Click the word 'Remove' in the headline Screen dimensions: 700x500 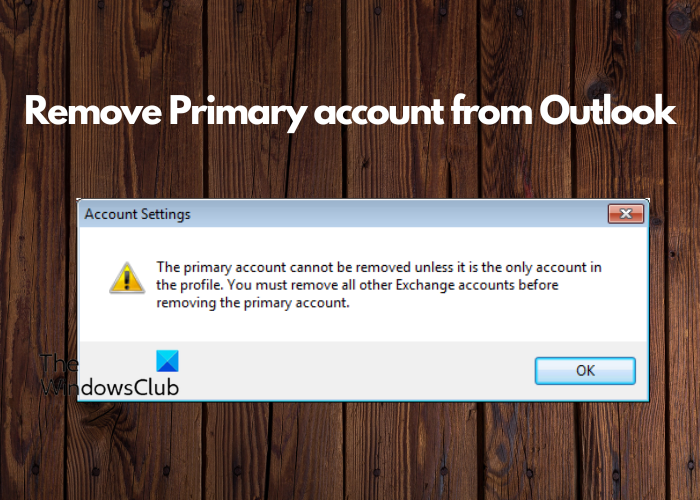coord(93,111)
